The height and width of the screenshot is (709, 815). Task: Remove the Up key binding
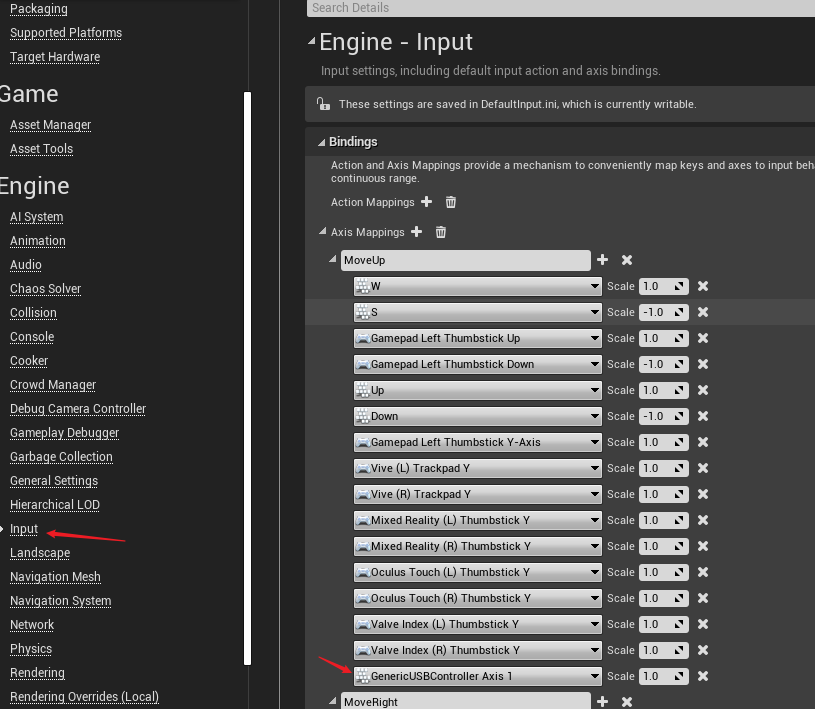tap(703, 390)
